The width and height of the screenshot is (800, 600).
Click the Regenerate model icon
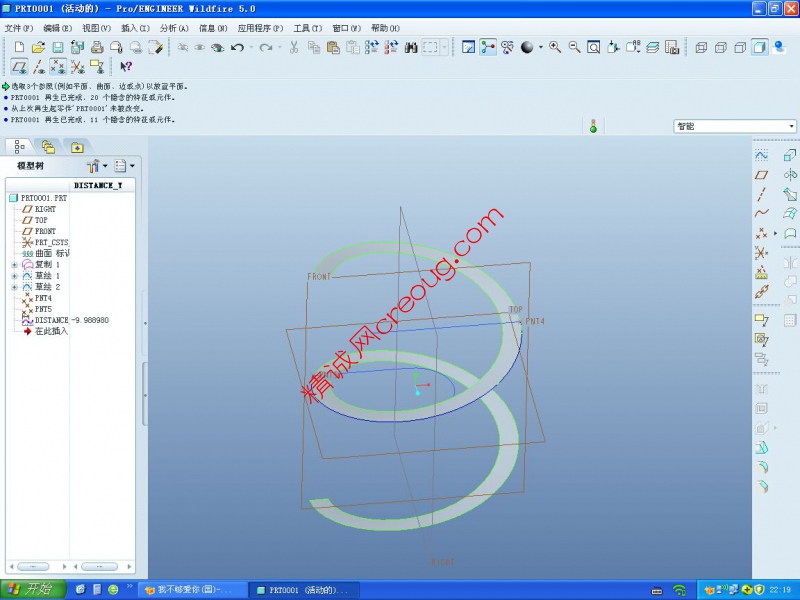point(372,47)
